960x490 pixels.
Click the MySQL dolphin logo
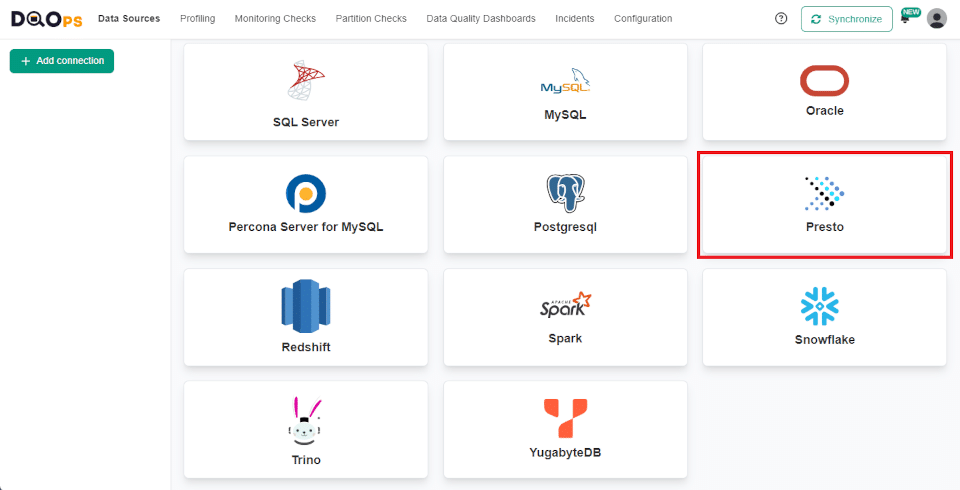pyautogui.click(x=565, y=81)
